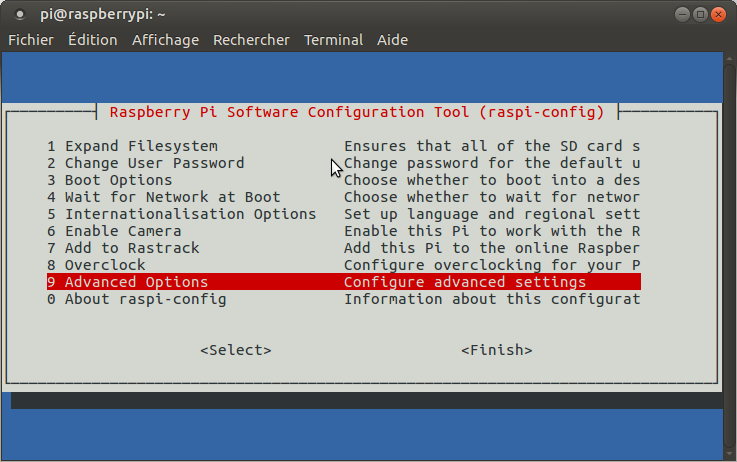Select the Expand Filesystem option
737x462 pixels.
tap(140, 146)
